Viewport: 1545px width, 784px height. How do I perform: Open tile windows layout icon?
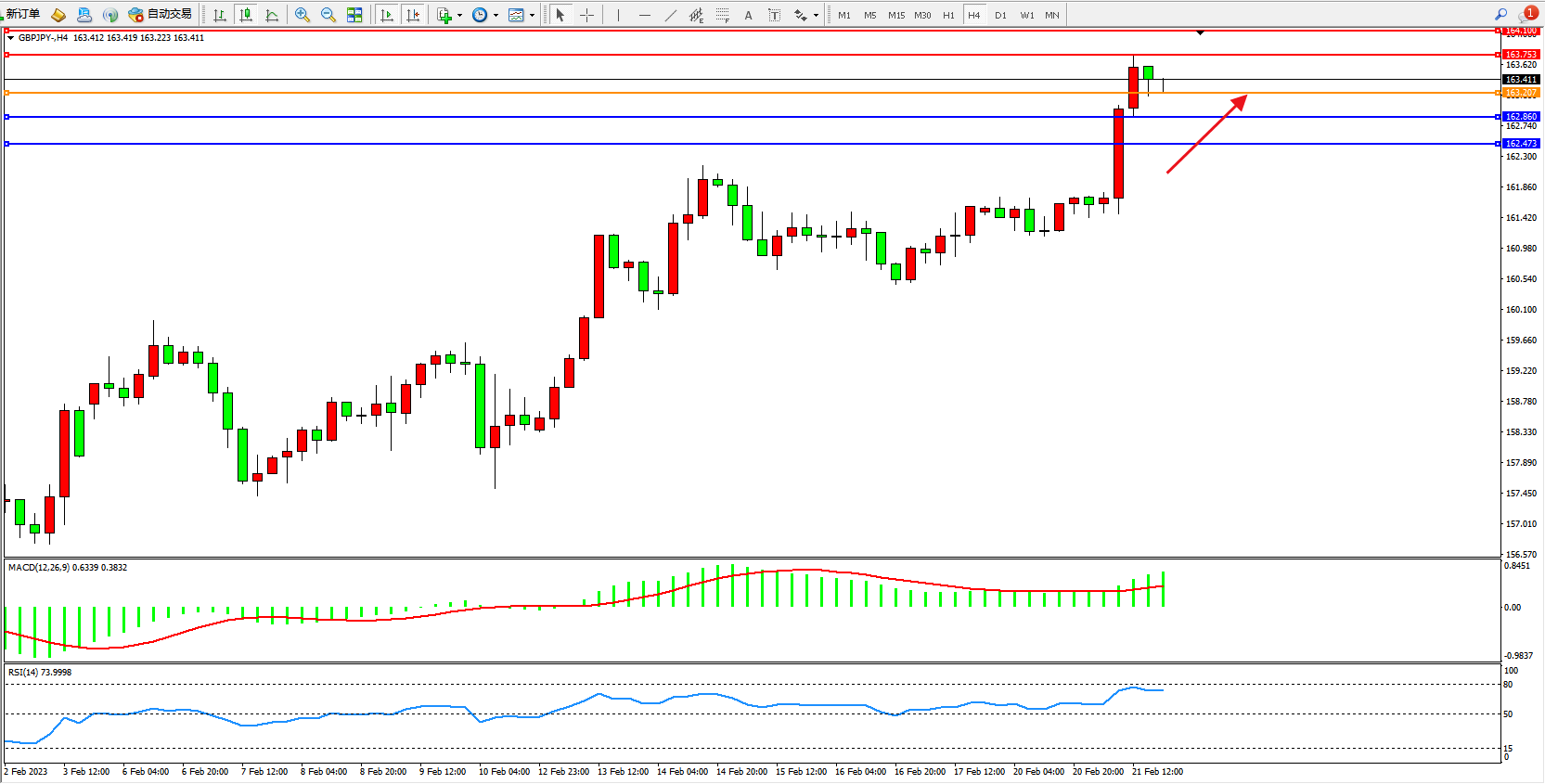[354, 15]
